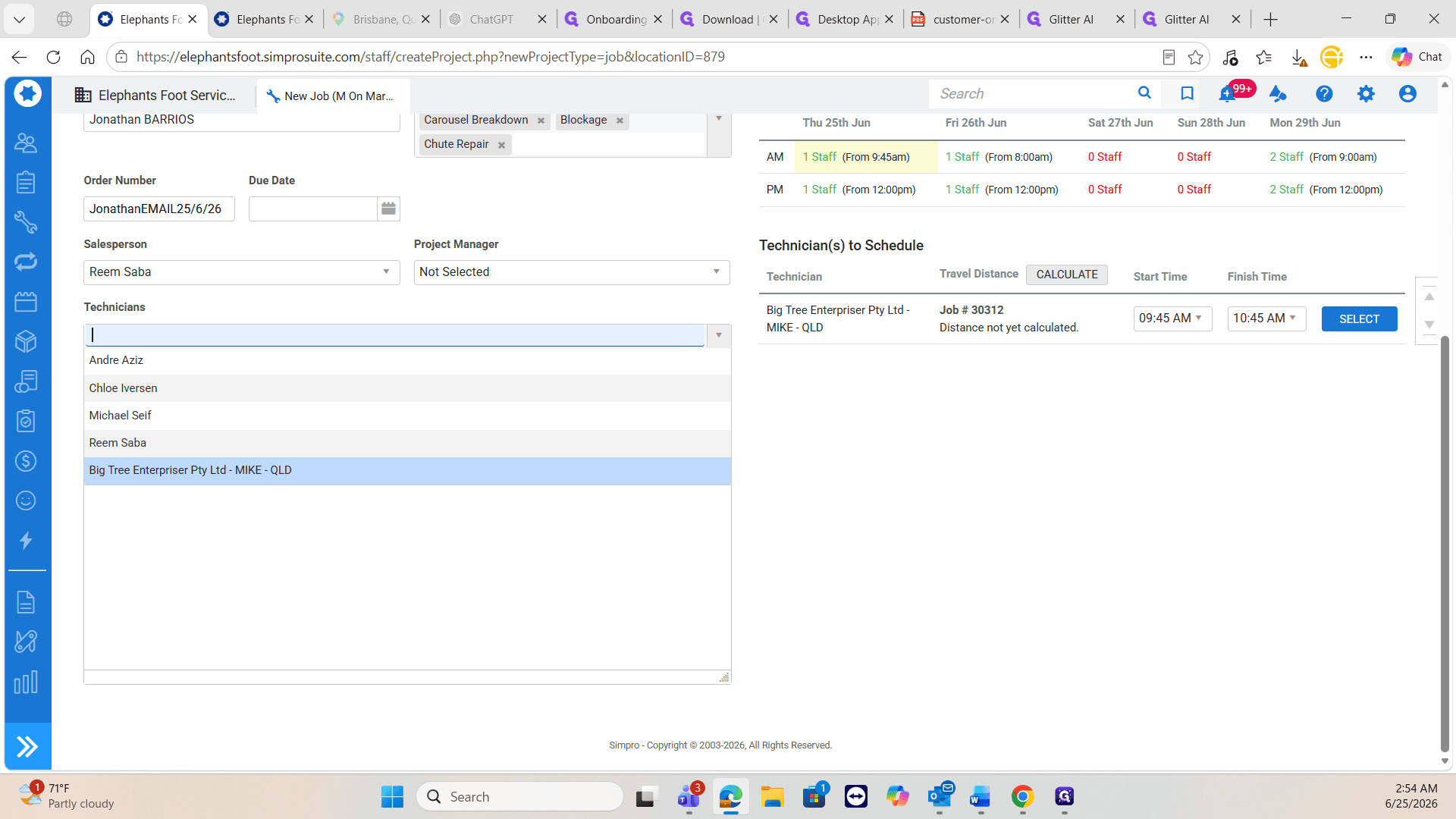Expand the Project Manager dropdown
This screenshot has width=1456, height=819.
click(x=716, y=271)
